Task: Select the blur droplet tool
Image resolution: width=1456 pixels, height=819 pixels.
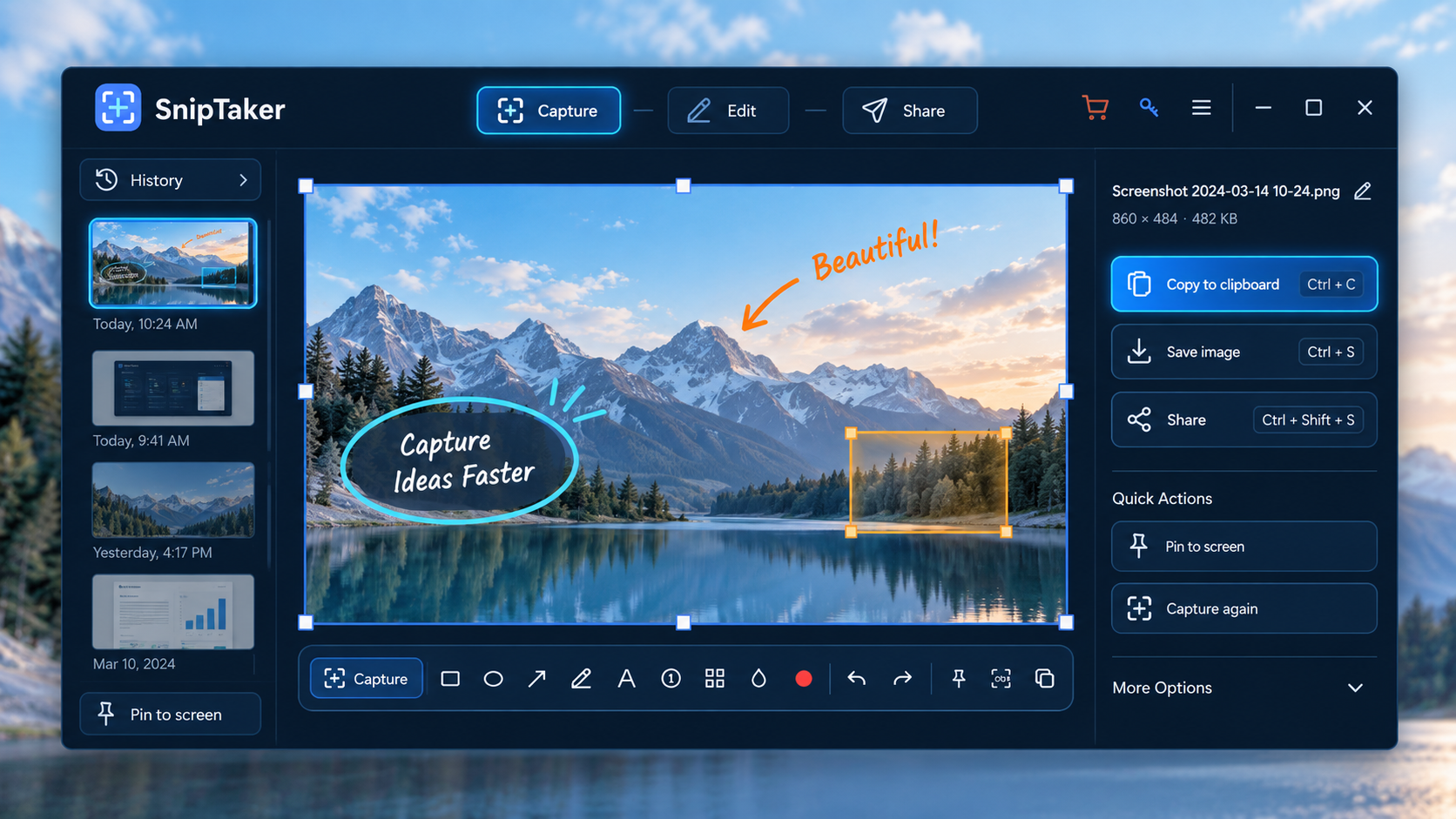Action: click(758, 679)
